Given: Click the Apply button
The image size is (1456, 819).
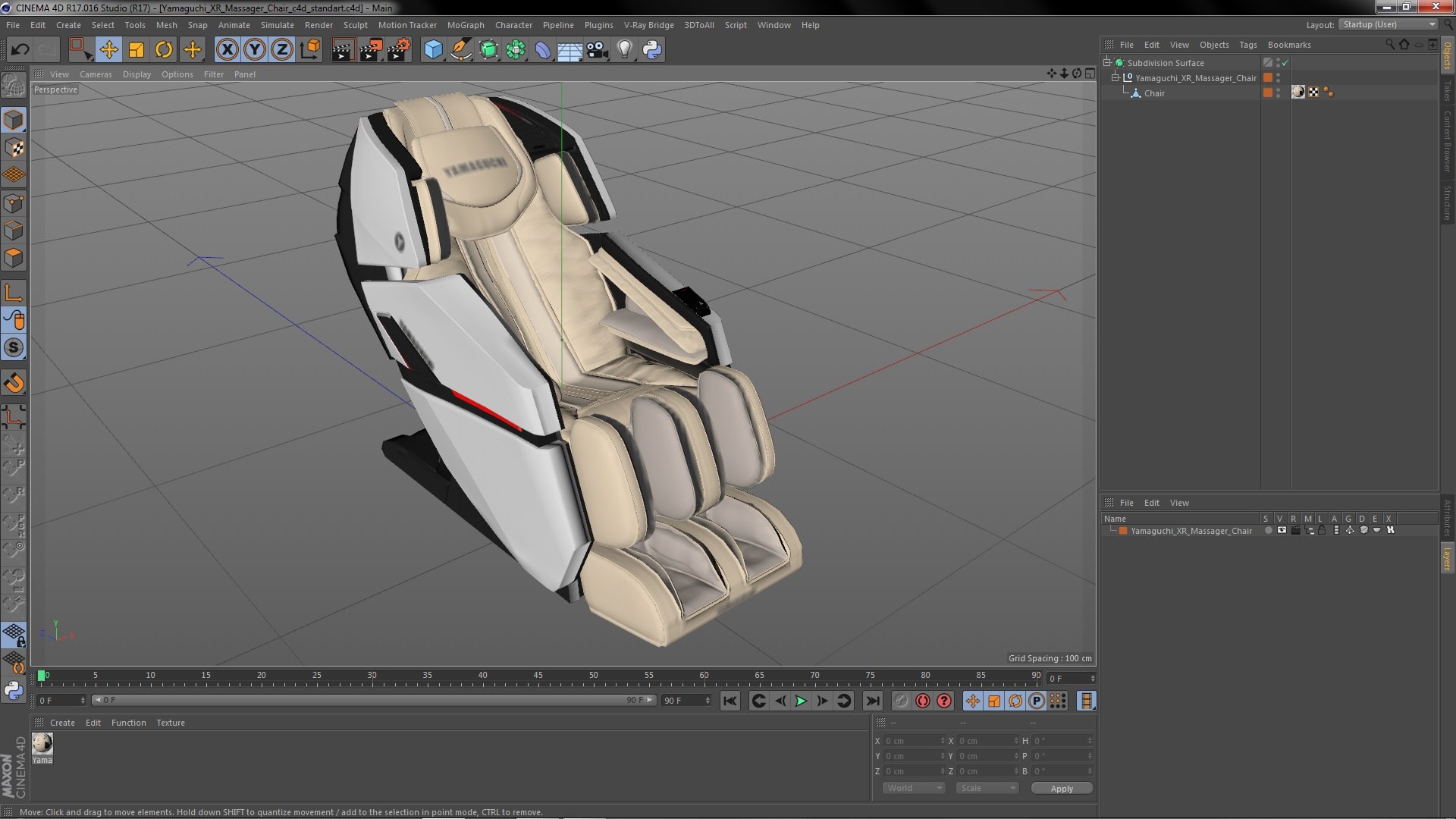Looking at the screenshot, I should pos(1062,789).
